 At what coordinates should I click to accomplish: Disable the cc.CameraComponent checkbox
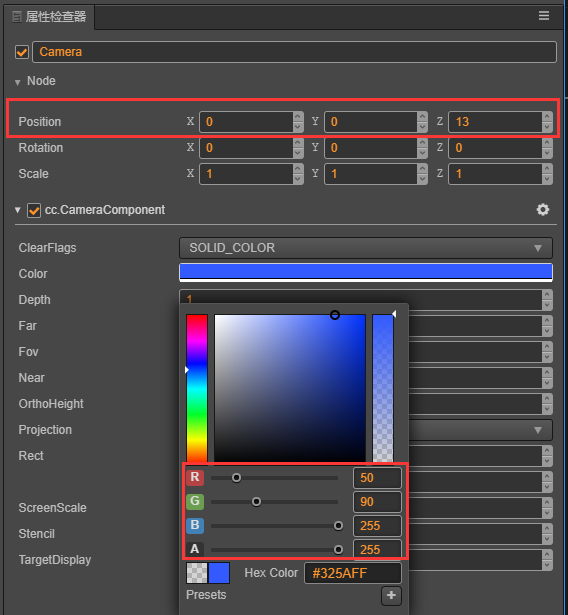[34, 210]
